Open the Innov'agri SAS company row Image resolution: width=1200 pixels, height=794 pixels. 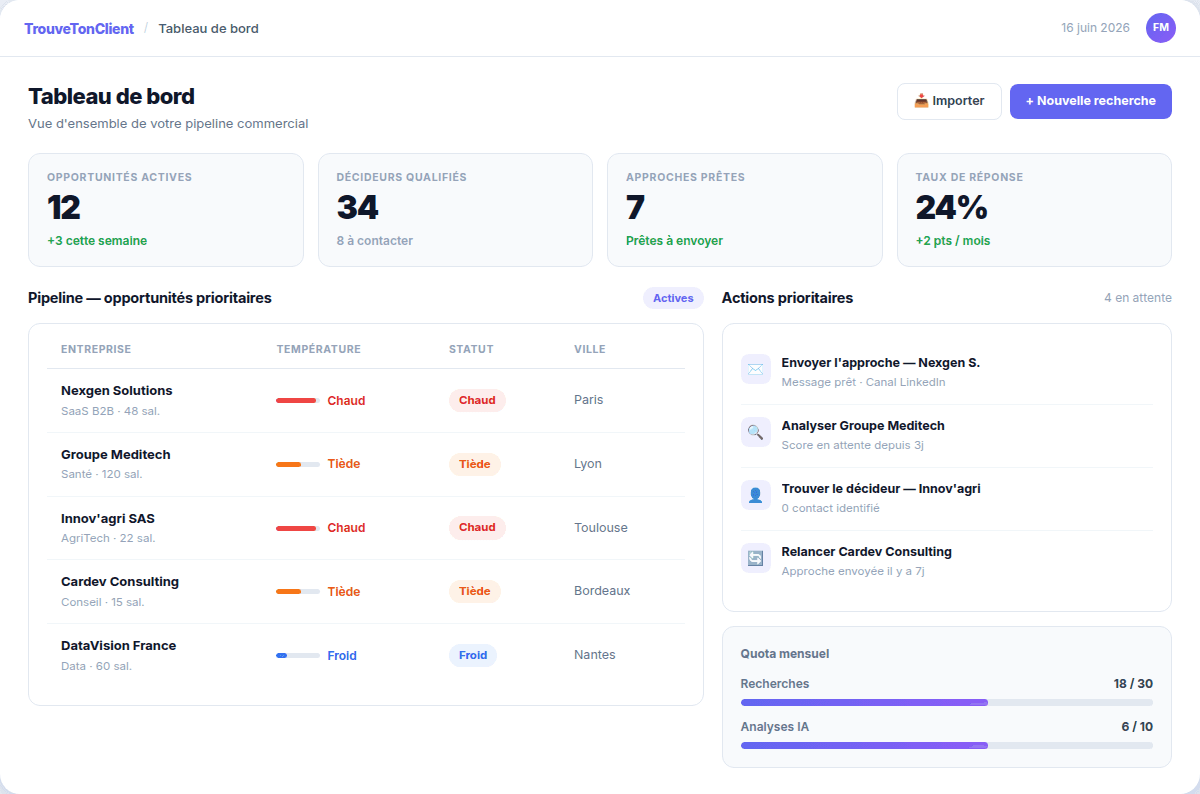(x=366, y=528)
